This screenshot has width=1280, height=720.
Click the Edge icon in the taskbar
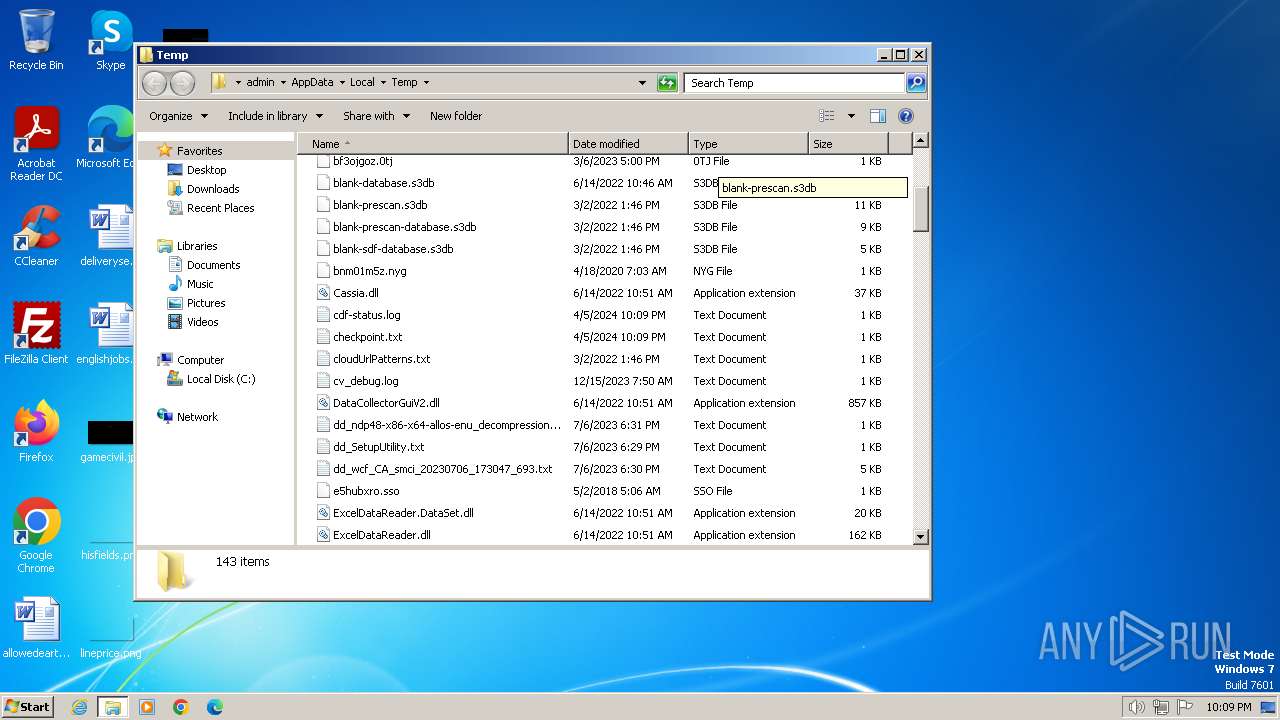[214, 707]
